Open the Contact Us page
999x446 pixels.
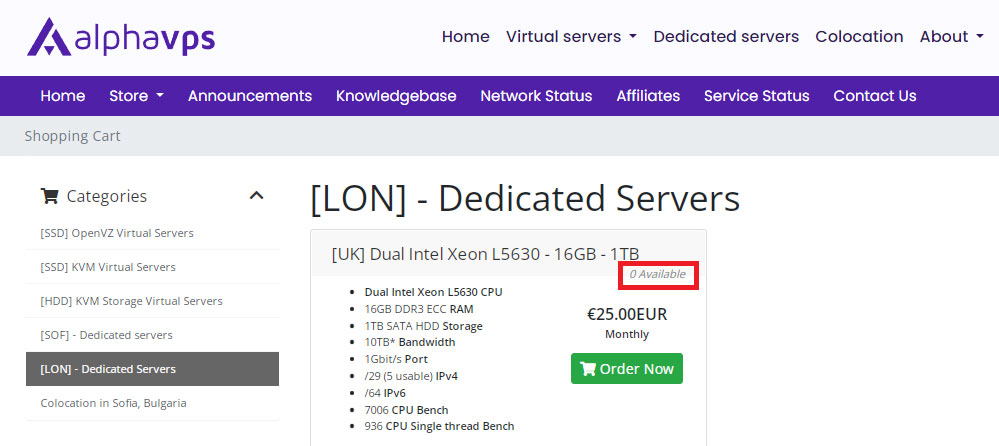(x=875, y=96)
